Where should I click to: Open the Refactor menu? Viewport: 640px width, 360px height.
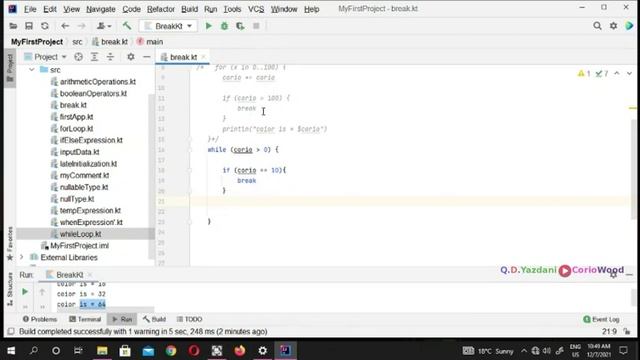tap(161, 9)
